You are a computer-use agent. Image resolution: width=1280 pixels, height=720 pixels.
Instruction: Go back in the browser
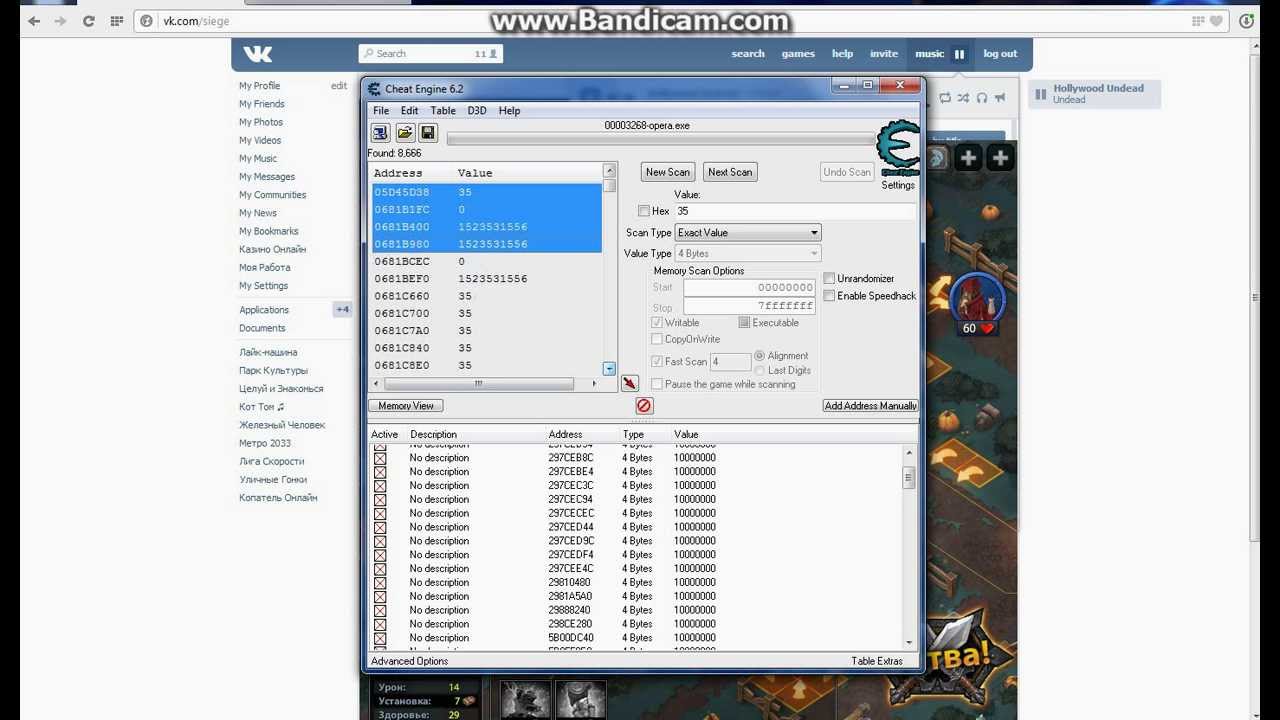34,20
